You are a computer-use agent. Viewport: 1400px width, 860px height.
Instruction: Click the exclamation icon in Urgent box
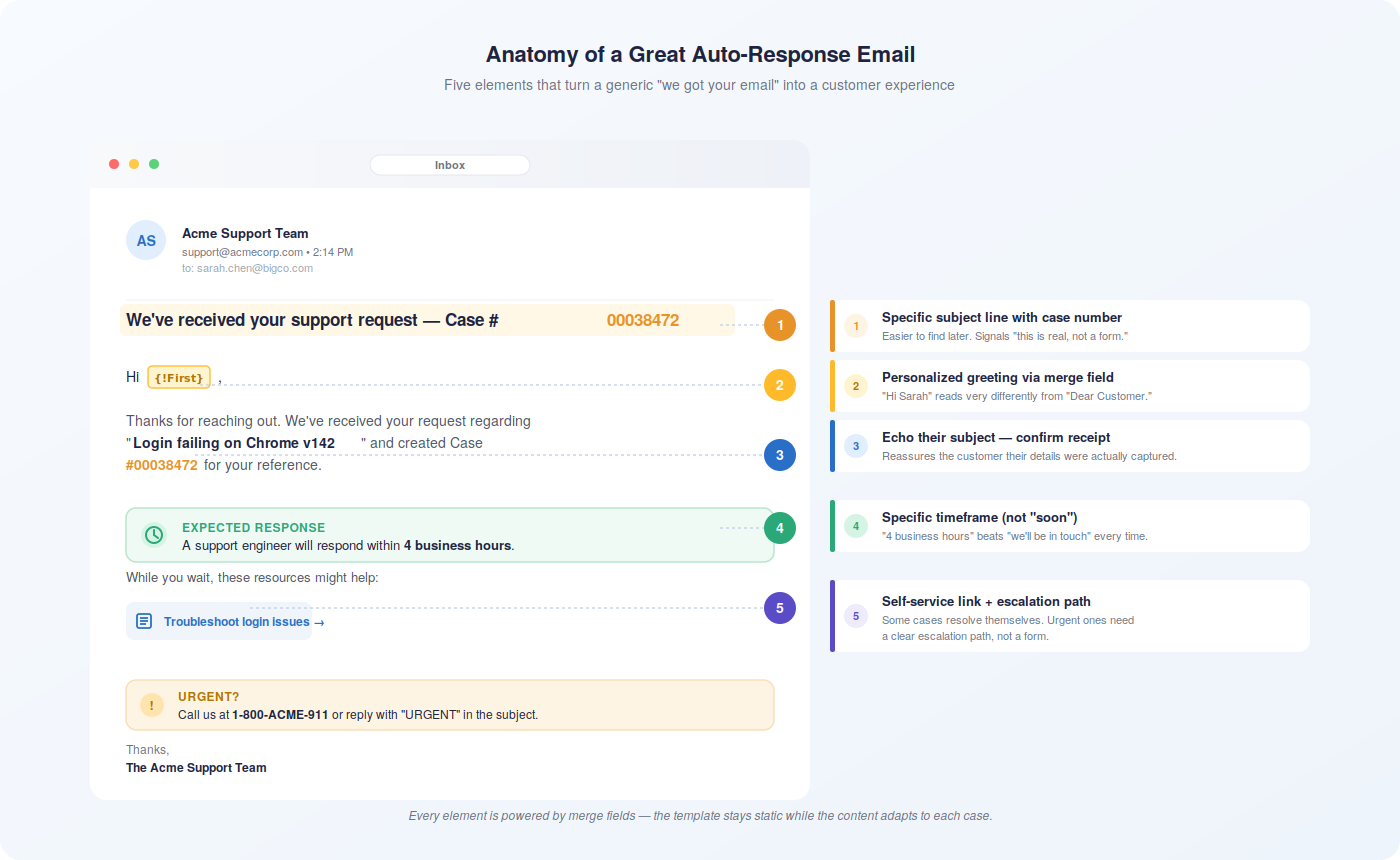coord(152,705)
